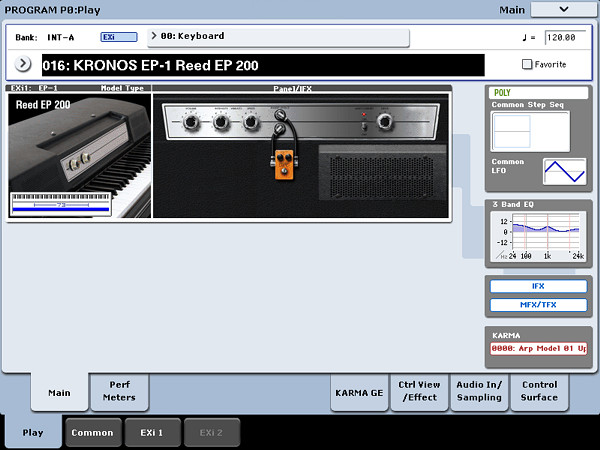The image size is (600, 450).
Task: Select the Common bottom tab
Action: 92,432
